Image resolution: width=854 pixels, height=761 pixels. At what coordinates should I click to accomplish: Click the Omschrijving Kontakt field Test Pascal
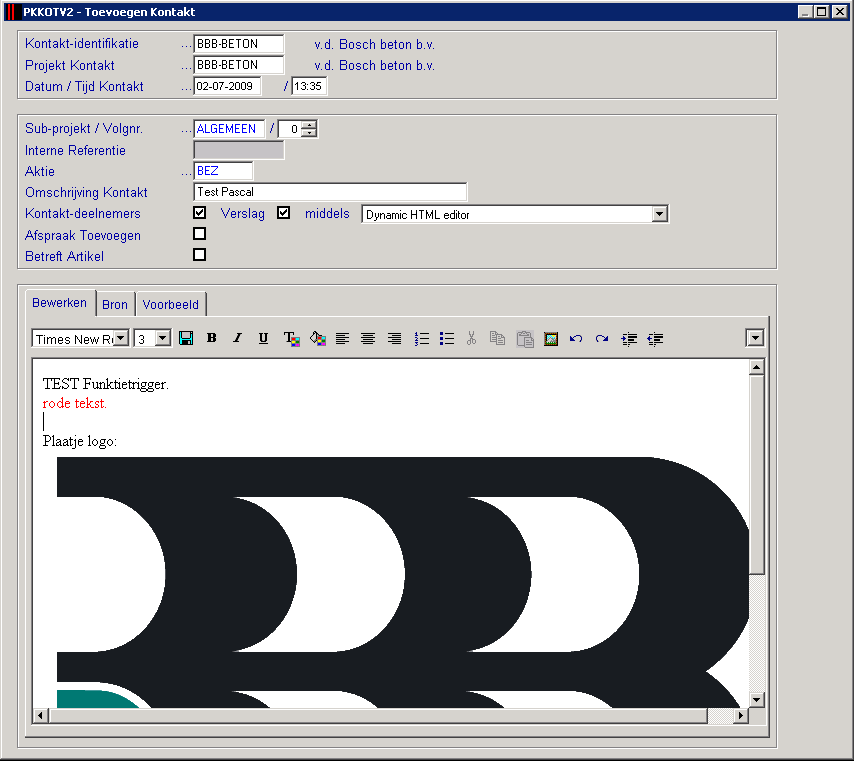tap(330, 192)
